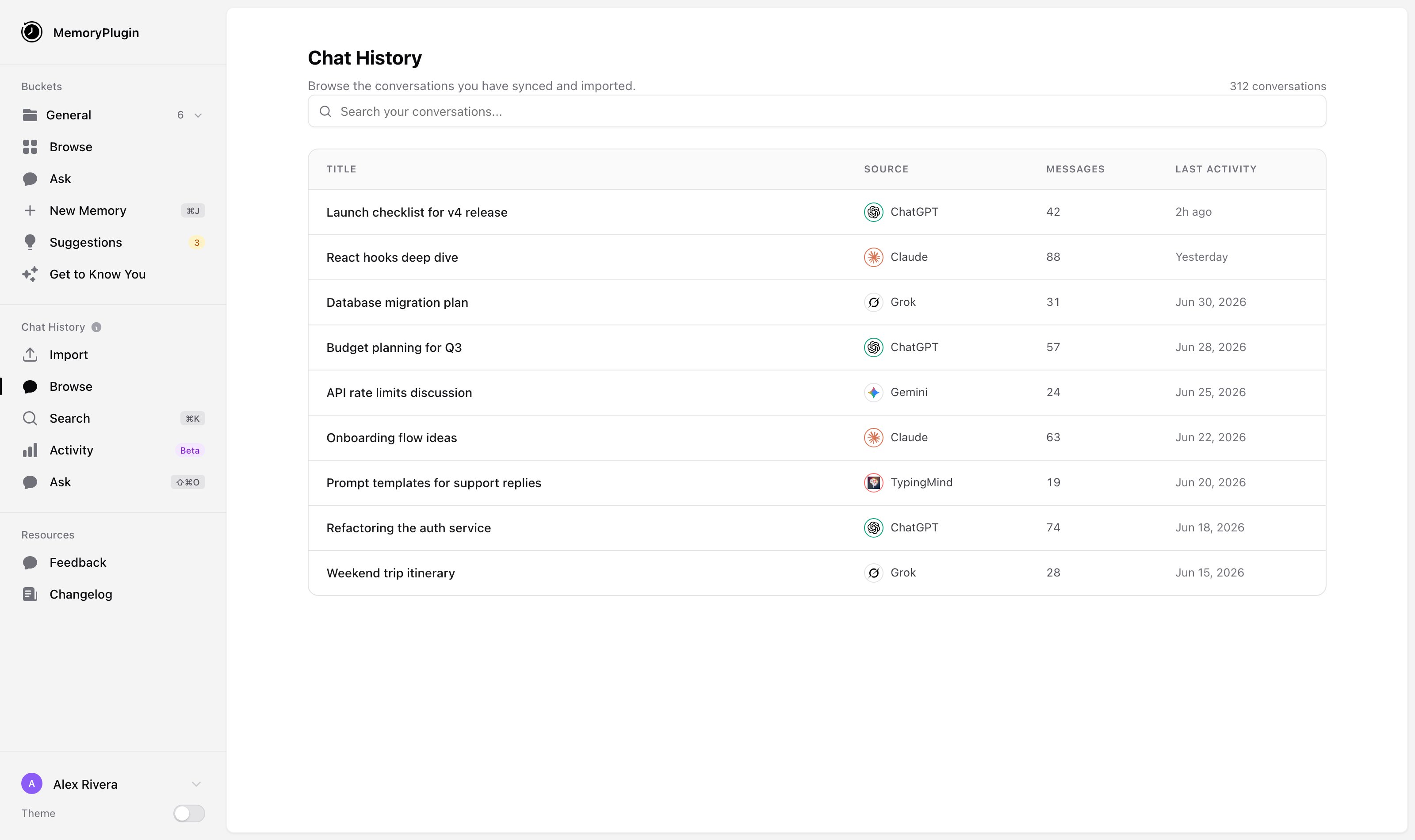Click the Grok icon in Weekend trip row
Screen dimensions: 1415x840
(873, 573)
